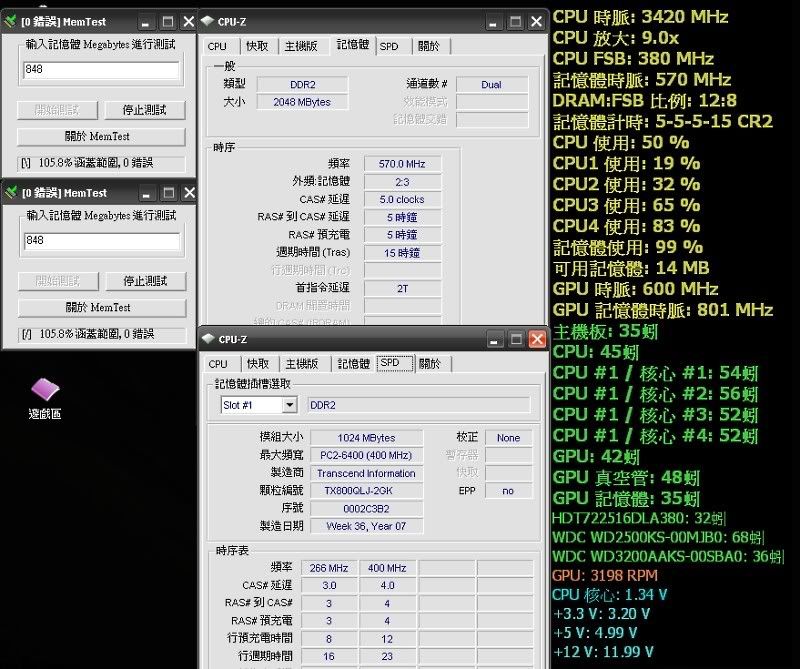Minimize the upper CPU-Z window
The image size is (800, 669).
pyautogui.click(x=493, y=22)
